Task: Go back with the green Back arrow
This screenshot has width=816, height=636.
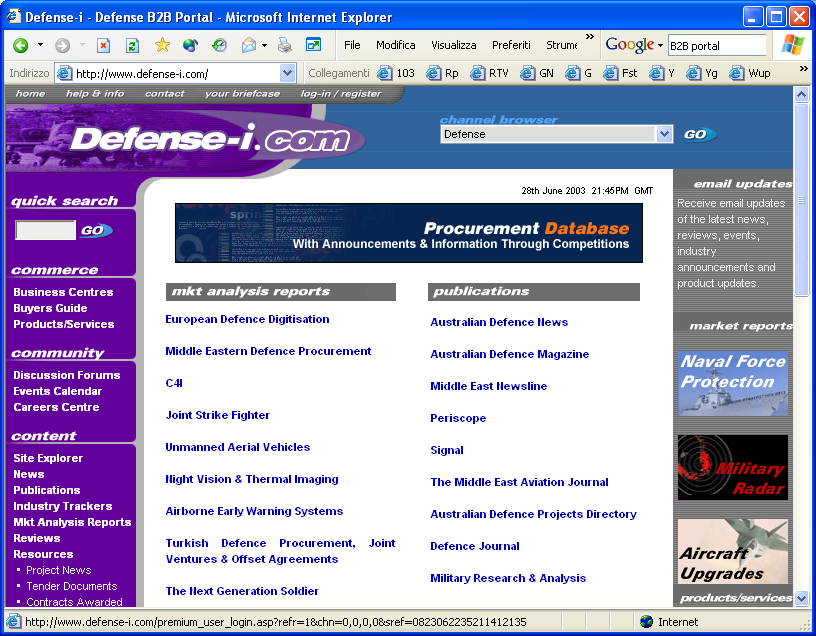Action: tap(21, 46)
